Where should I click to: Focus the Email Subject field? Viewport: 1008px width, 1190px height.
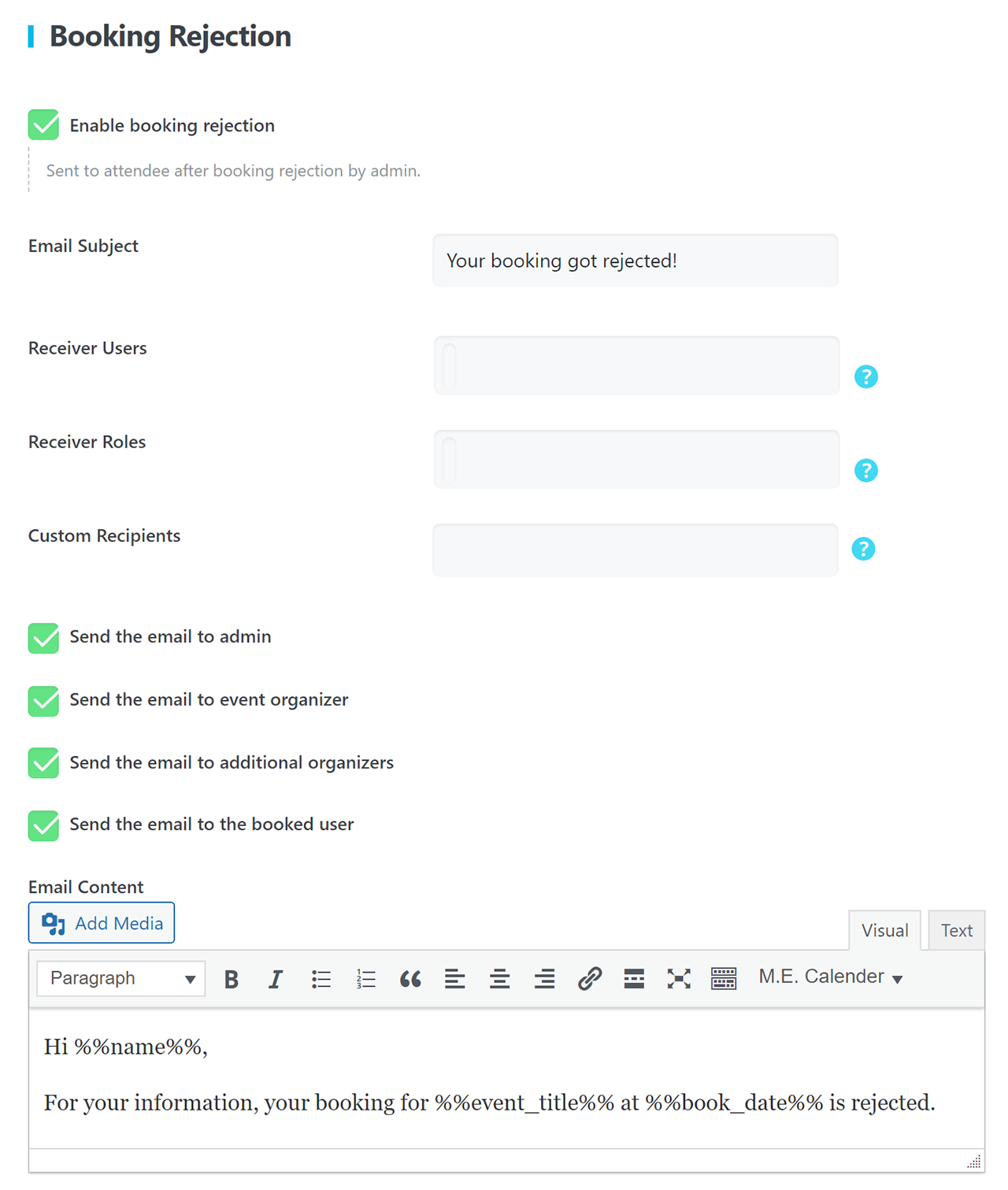636,261
